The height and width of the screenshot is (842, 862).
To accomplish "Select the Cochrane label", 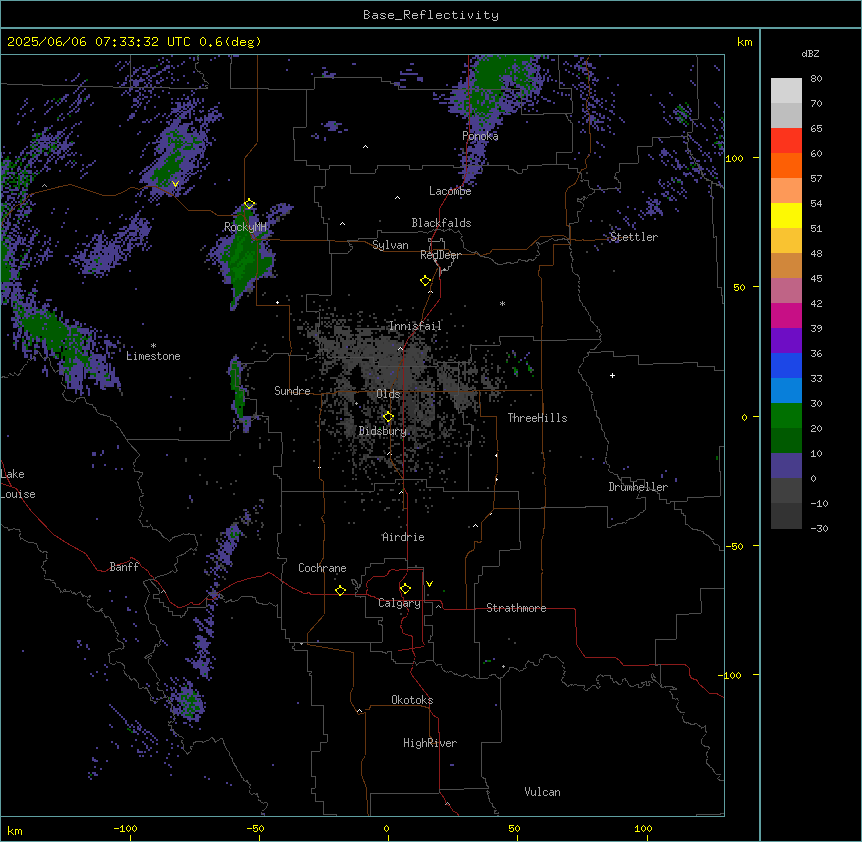I will [x=322, y=568].
